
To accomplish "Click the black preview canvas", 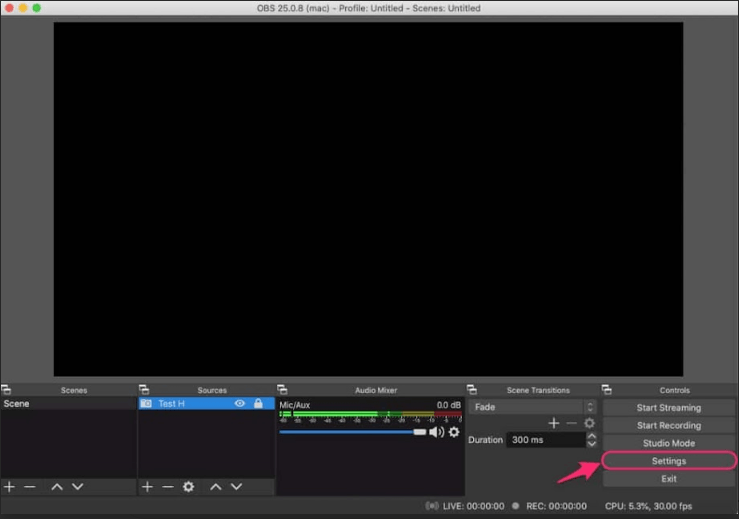I will [368, 199].
